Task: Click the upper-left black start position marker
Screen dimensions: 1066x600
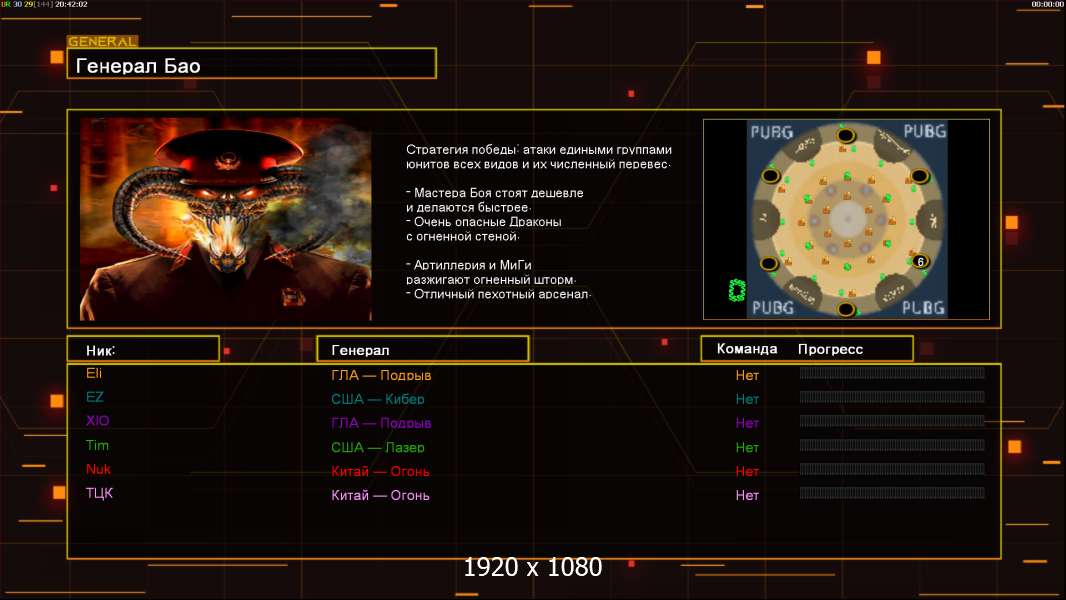Action: tap(771, 176)
